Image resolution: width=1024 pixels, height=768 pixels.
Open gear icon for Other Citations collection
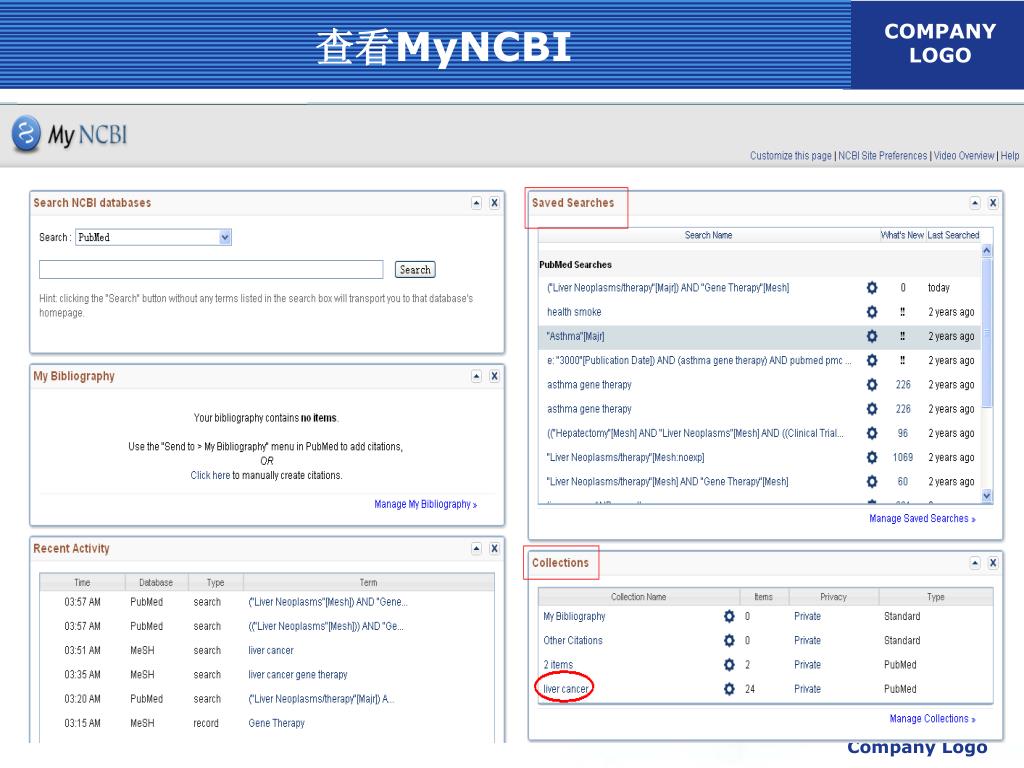[x=729, y=641]
